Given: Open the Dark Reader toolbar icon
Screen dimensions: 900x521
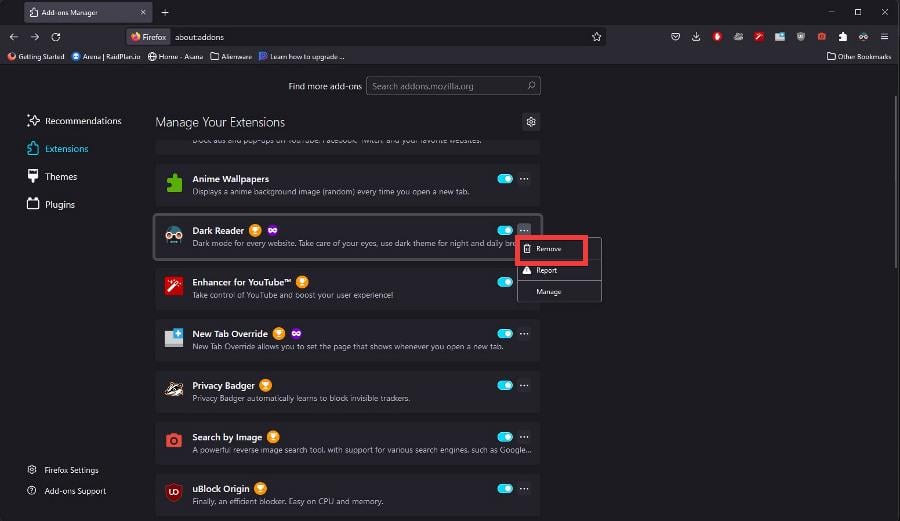Looking at the screenshot, I should click(863, 37).
